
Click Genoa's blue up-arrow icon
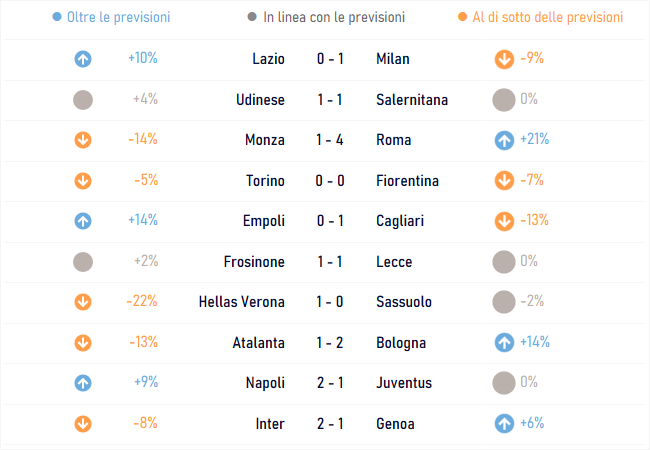(x=504, y=423)
